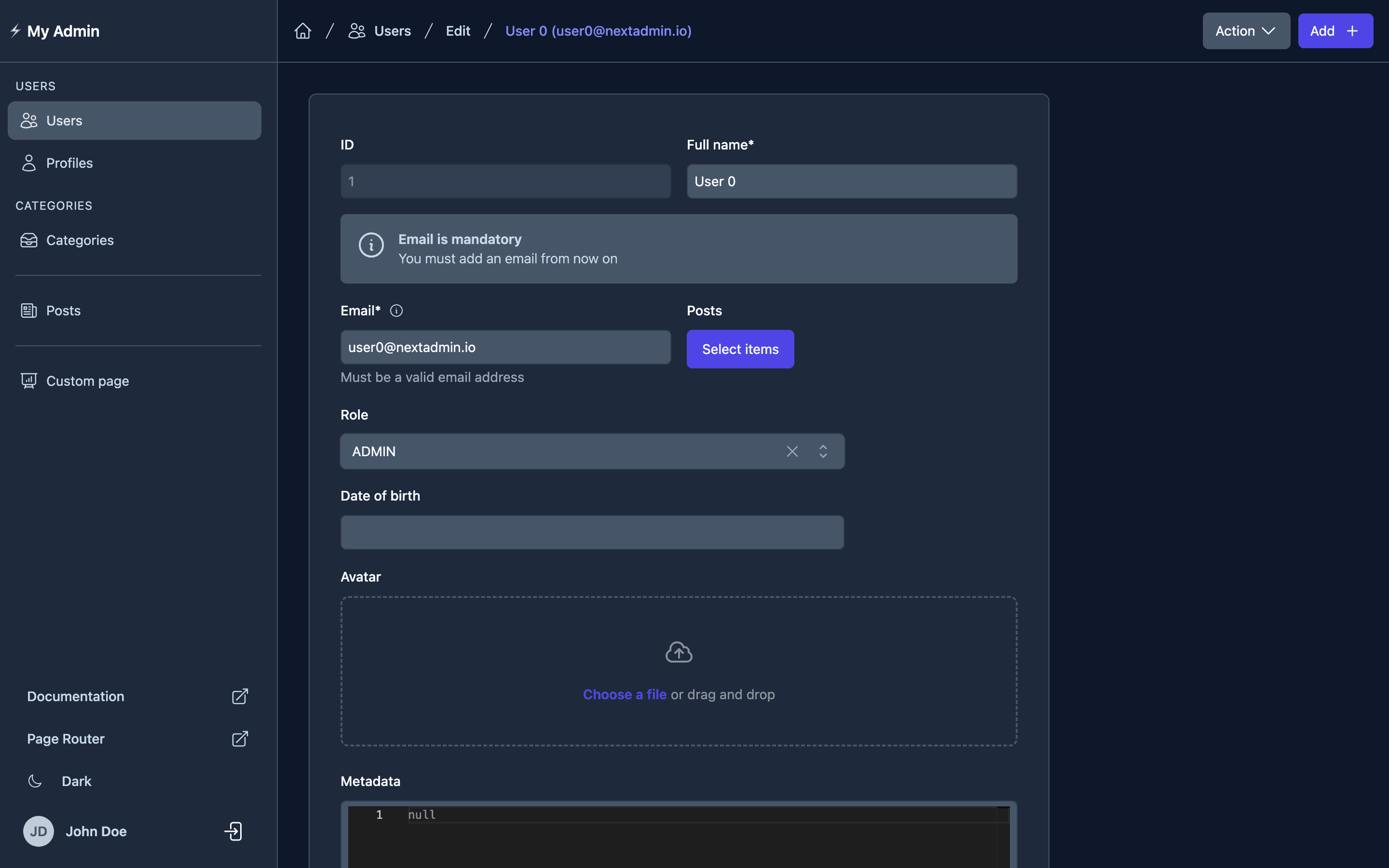Click Select items for Posts
Screen dimensions: 1389x868
740,349
